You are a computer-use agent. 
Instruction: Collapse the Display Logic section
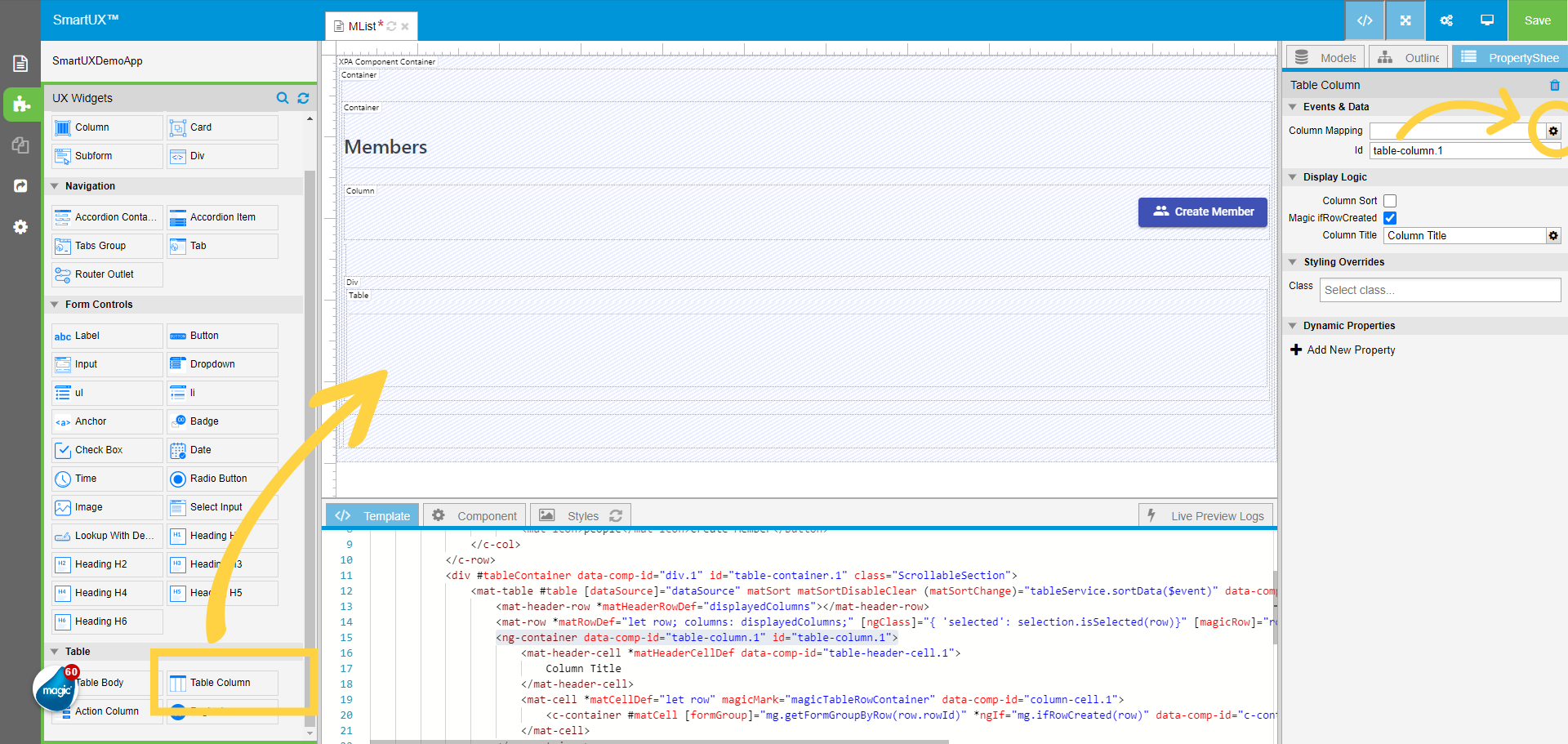coord(1293,177)
